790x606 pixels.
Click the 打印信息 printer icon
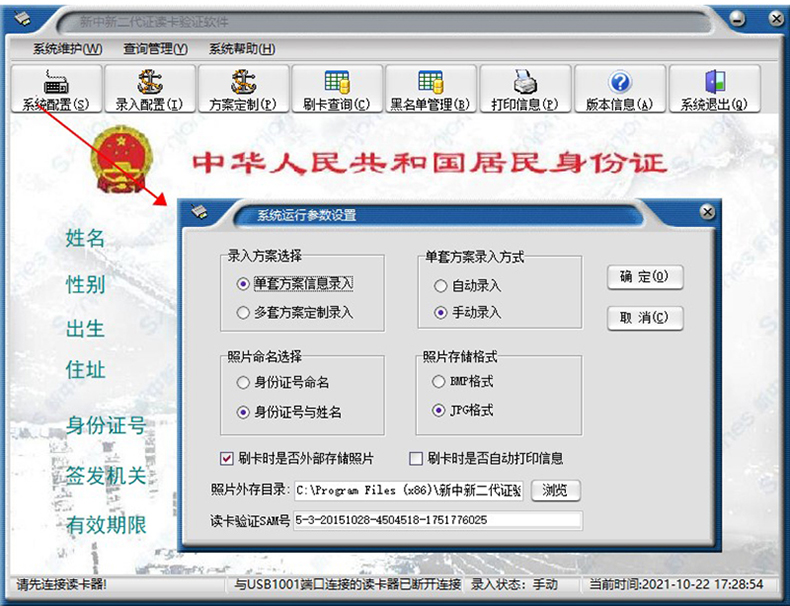tap(524, 89)
